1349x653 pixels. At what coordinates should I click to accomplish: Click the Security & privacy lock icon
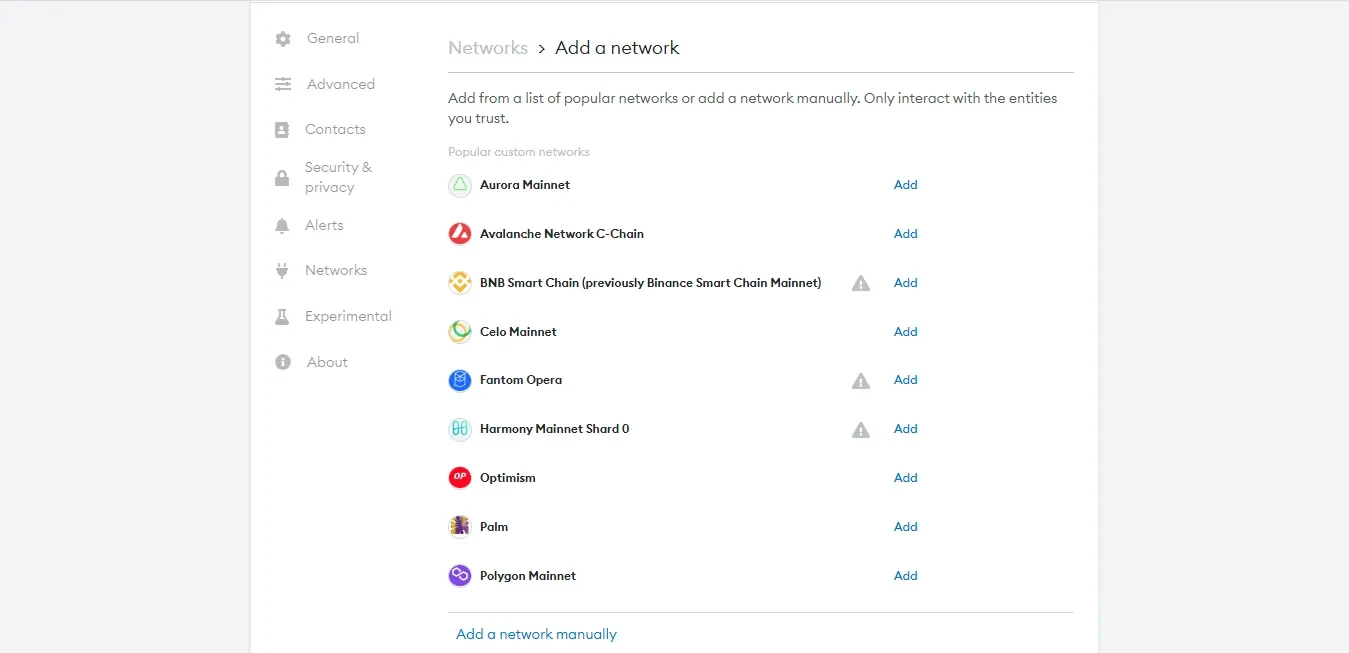[x=282, y=178]
